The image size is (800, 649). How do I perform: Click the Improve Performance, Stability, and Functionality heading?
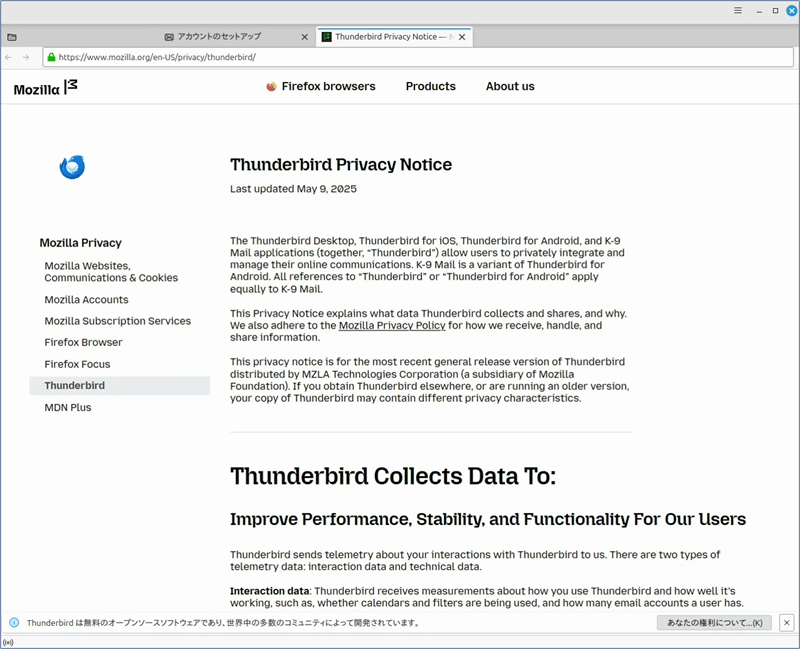(x=488, y=519)
